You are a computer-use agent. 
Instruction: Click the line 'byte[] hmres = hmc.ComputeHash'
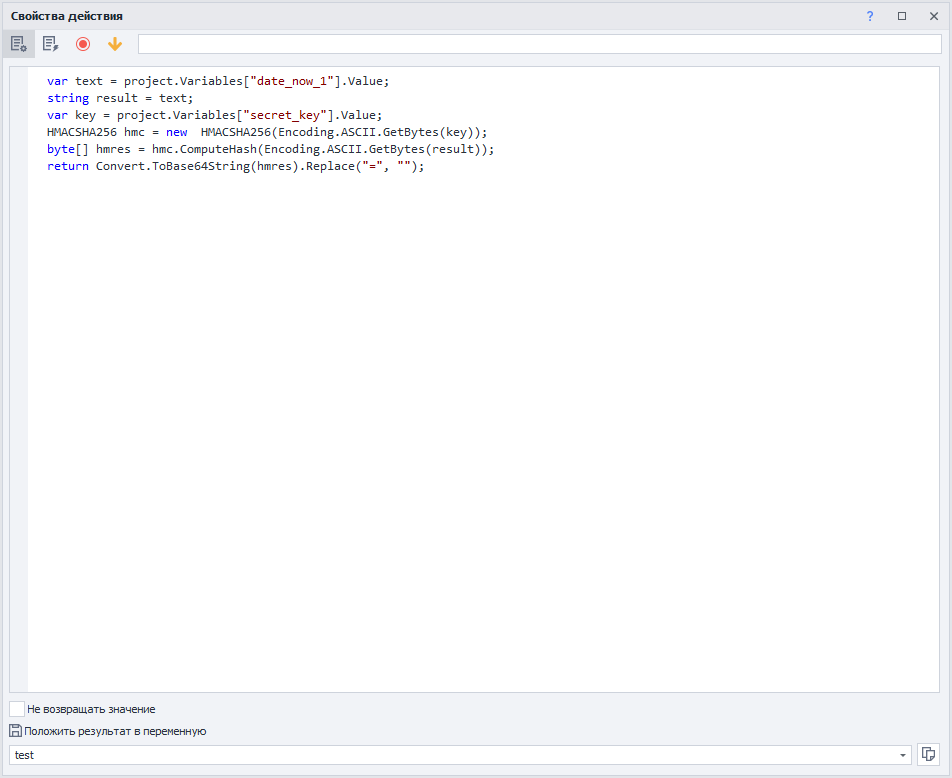point(271,149)
